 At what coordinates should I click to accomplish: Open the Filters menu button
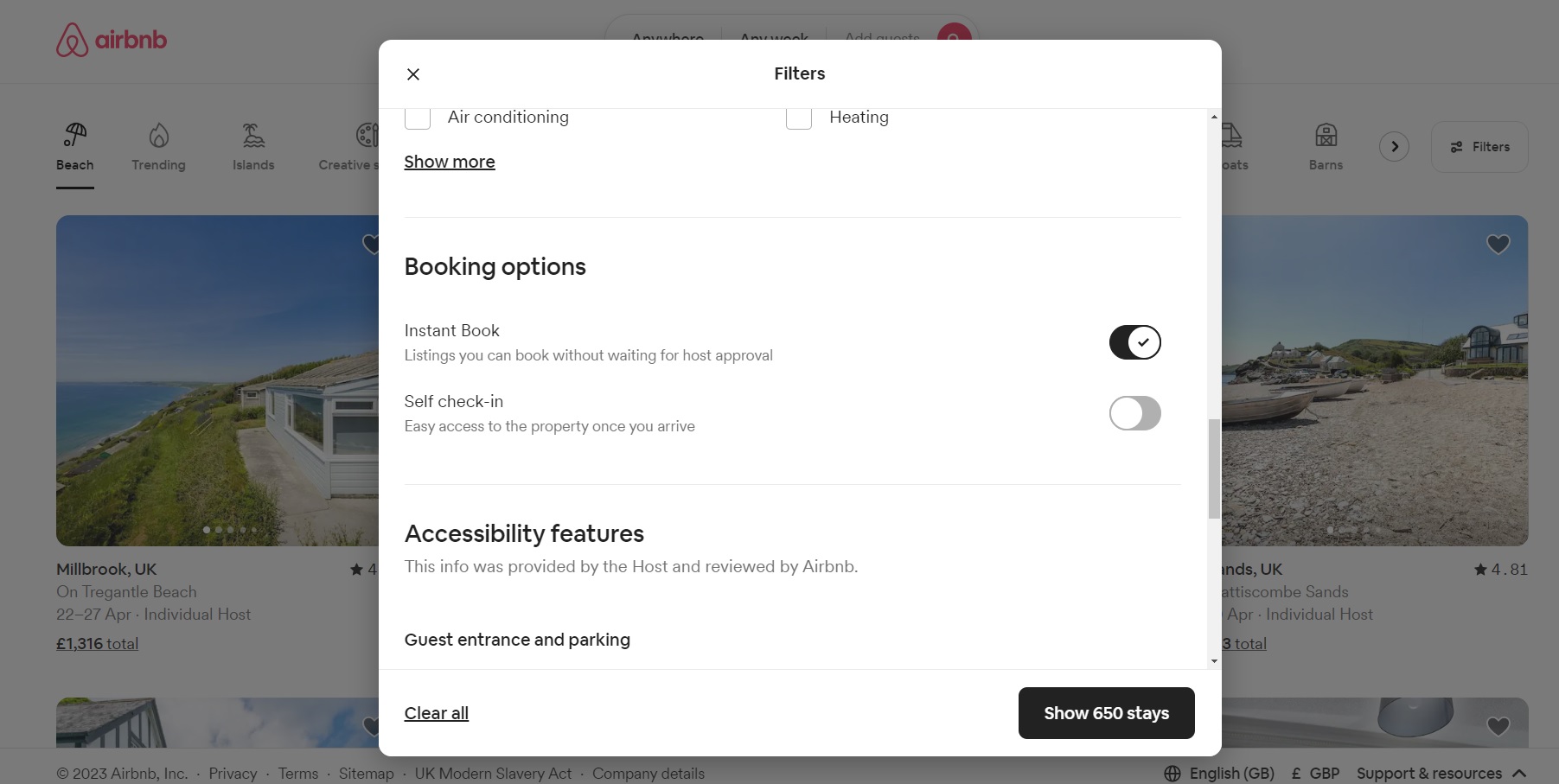coord(1479,146)
